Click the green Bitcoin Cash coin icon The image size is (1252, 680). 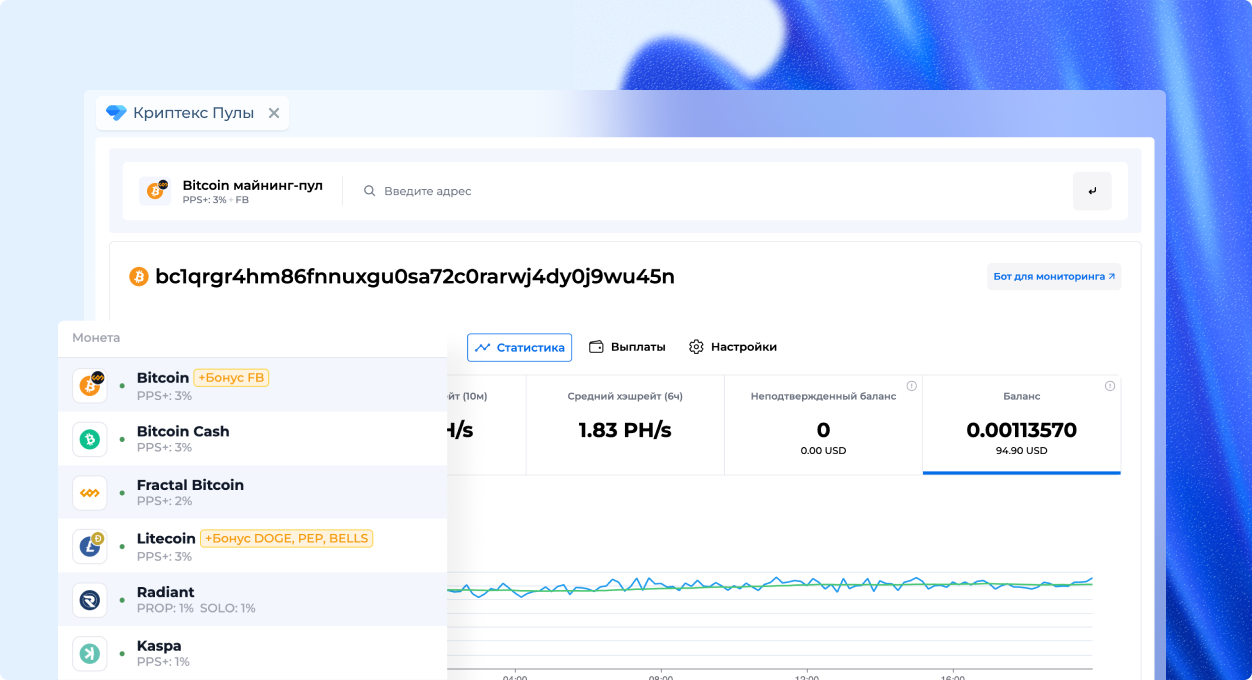click(x=90, y=439)
